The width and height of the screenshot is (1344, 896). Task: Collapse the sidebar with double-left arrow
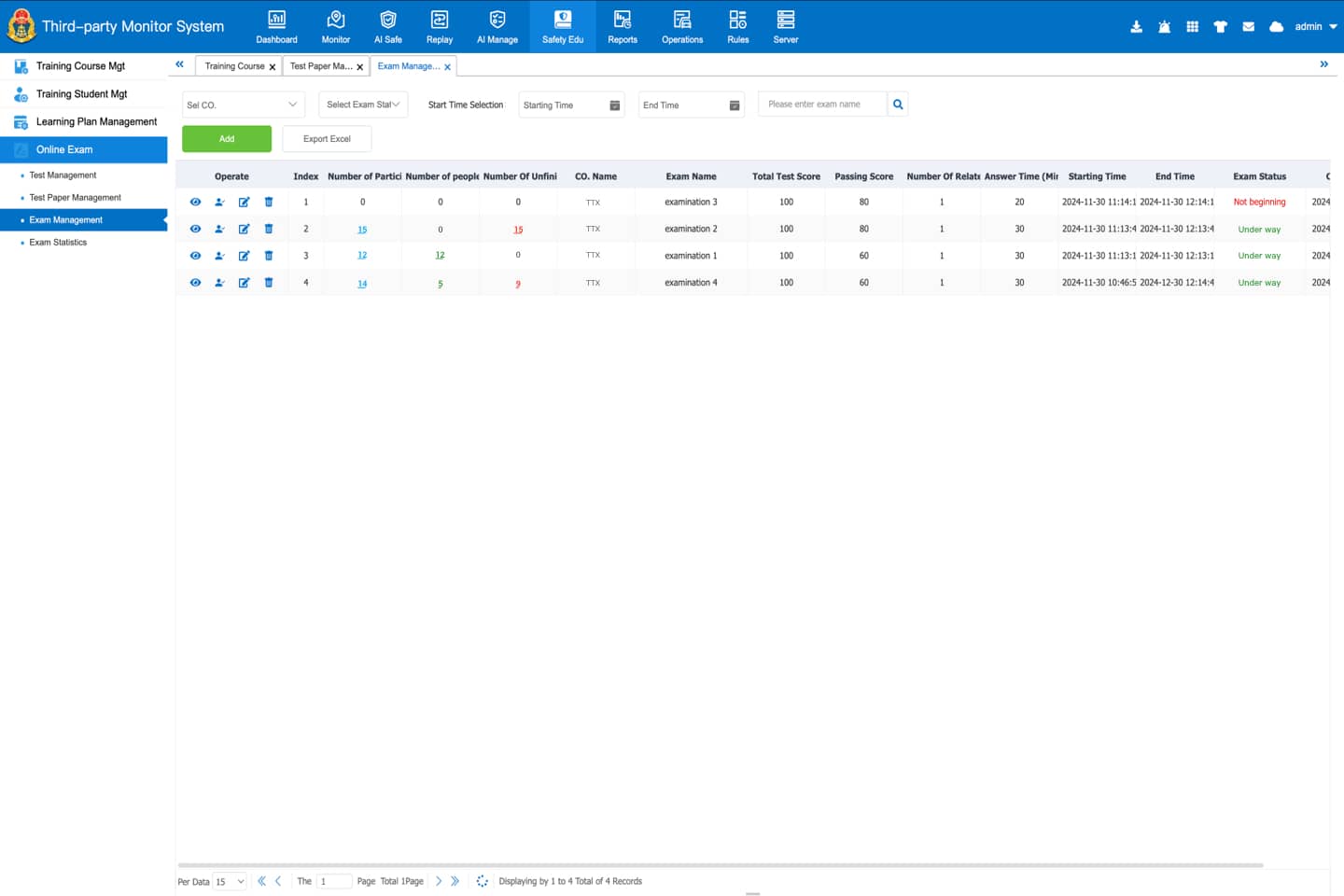tap(179, 64)
